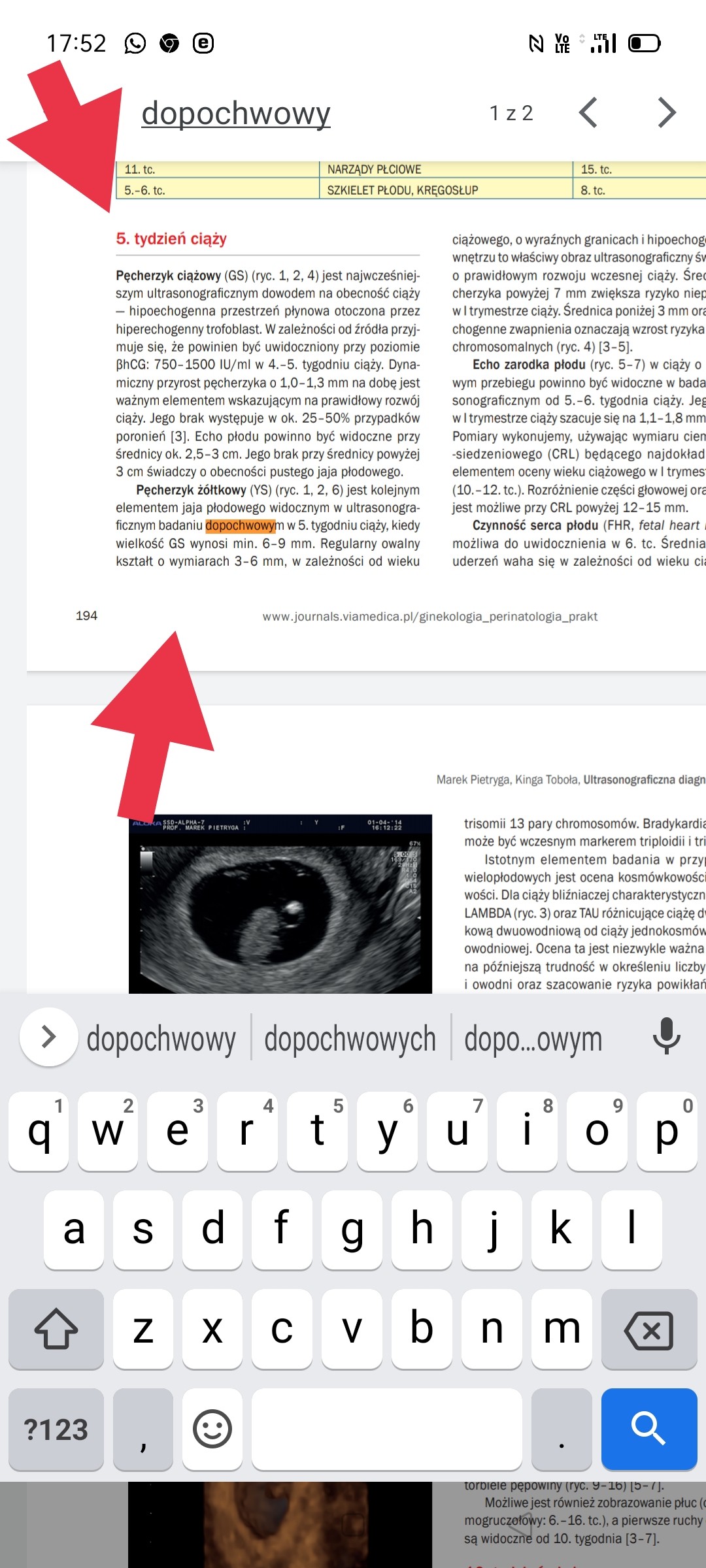This screenshot has width=706, height=1568.
Task: Open the emoji keyboard
Action: click(x=212, y=1429)
